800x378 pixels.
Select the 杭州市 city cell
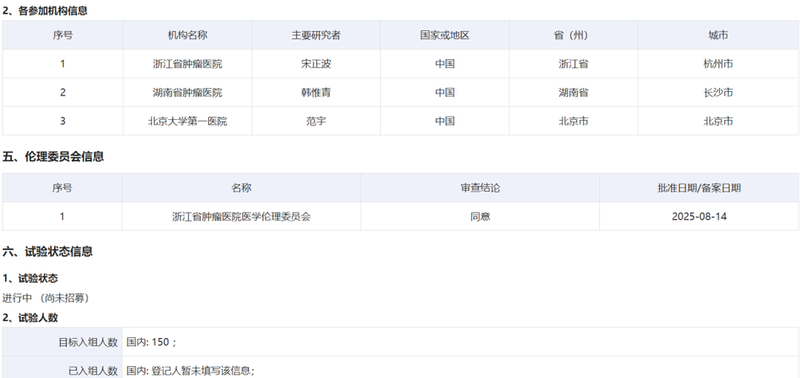tap(718, 64)
